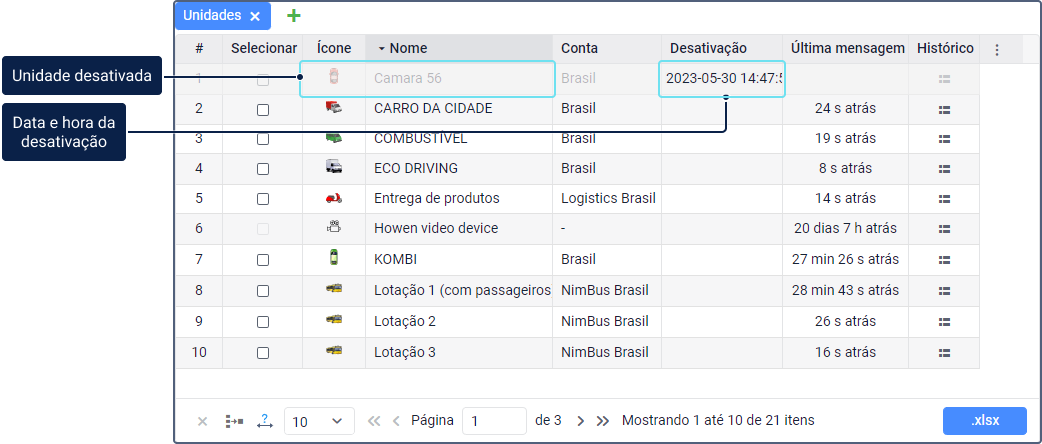
Task: Select the COMBUSTIVEL row checkbox
Action: click(263, 139)
